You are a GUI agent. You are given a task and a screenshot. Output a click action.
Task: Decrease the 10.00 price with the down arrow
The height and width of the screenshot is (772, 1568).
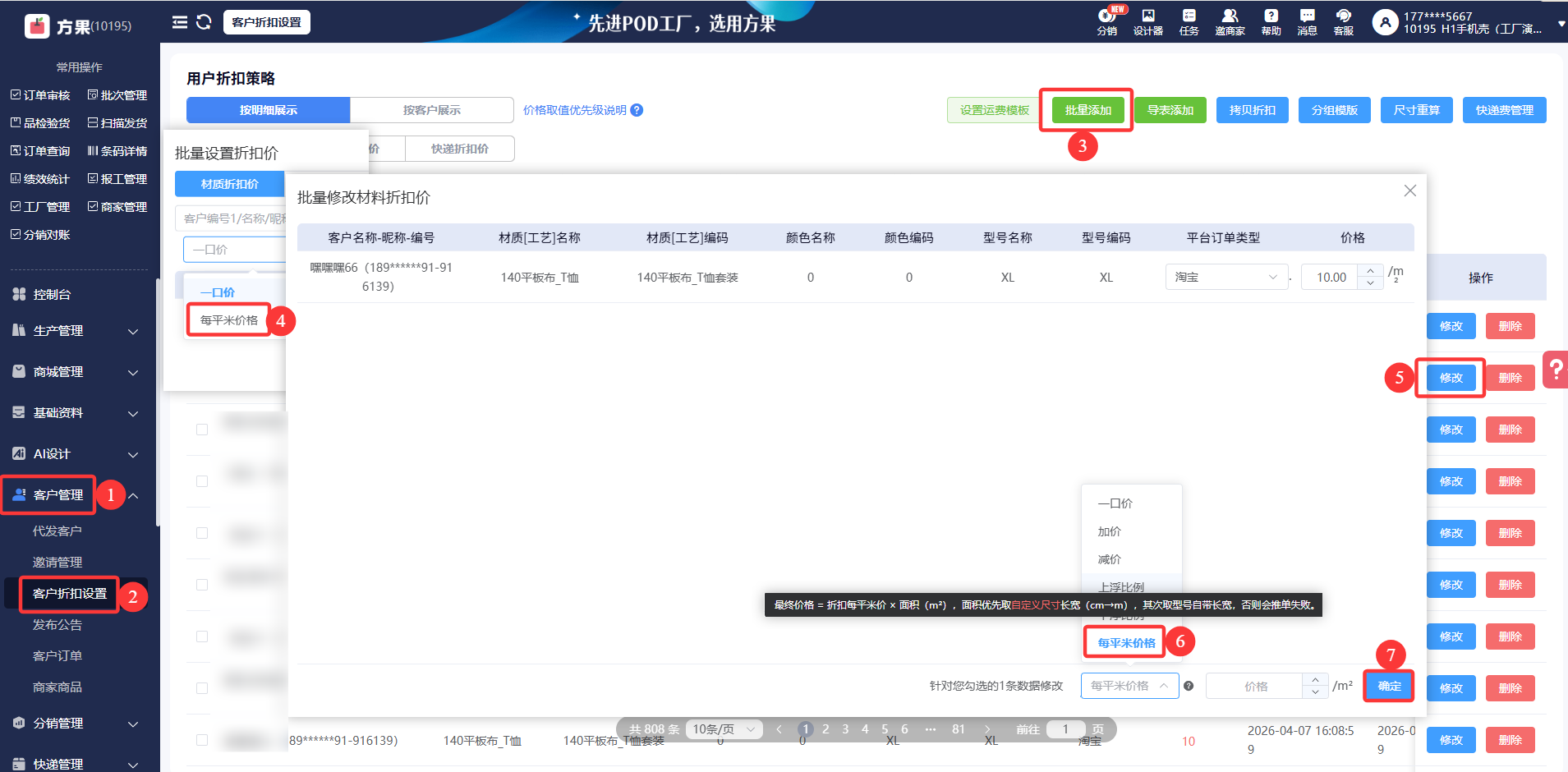click(1370, 283)
